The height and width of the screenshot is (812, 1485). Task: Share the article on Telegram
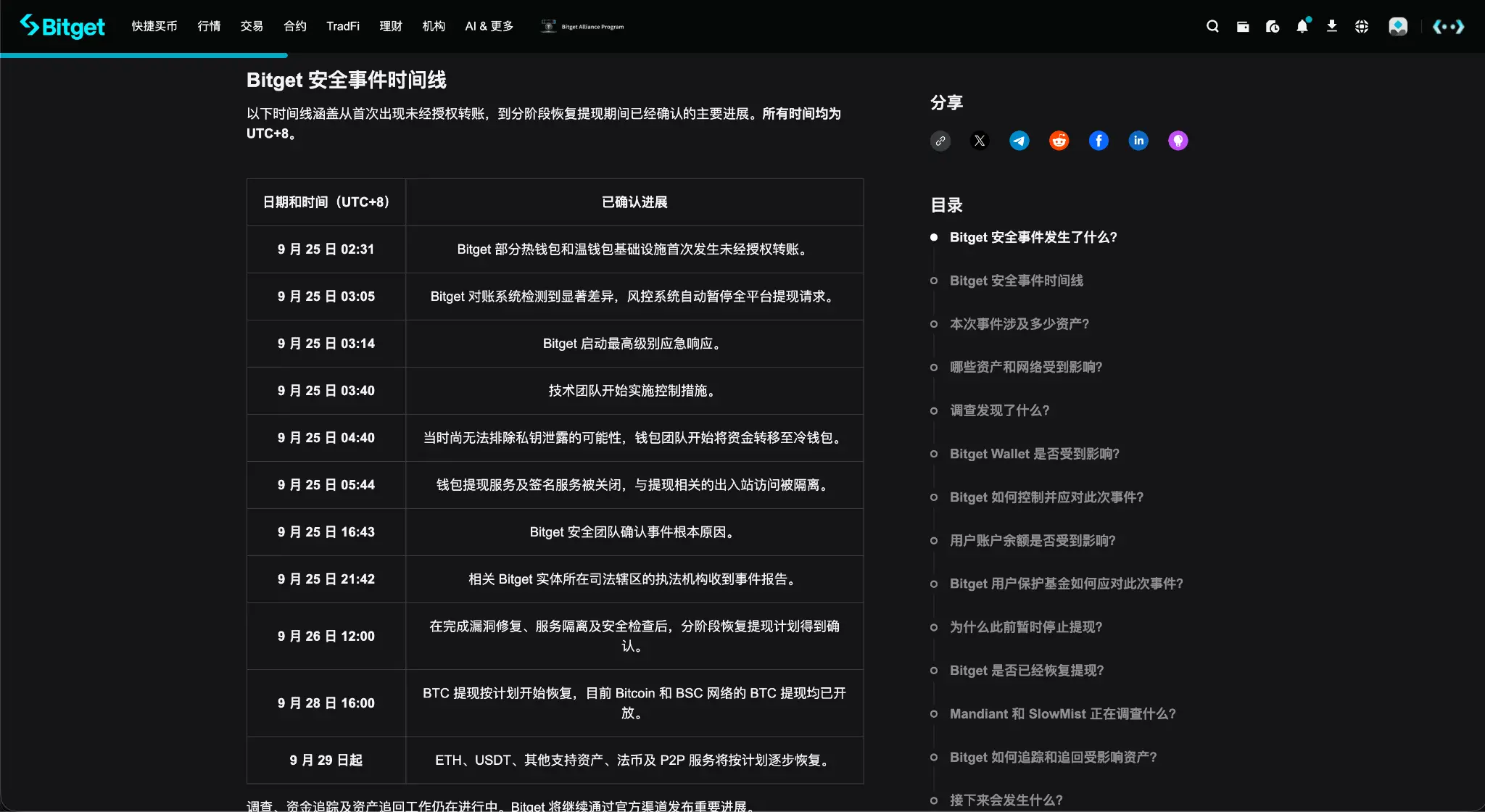[1019, 141]
